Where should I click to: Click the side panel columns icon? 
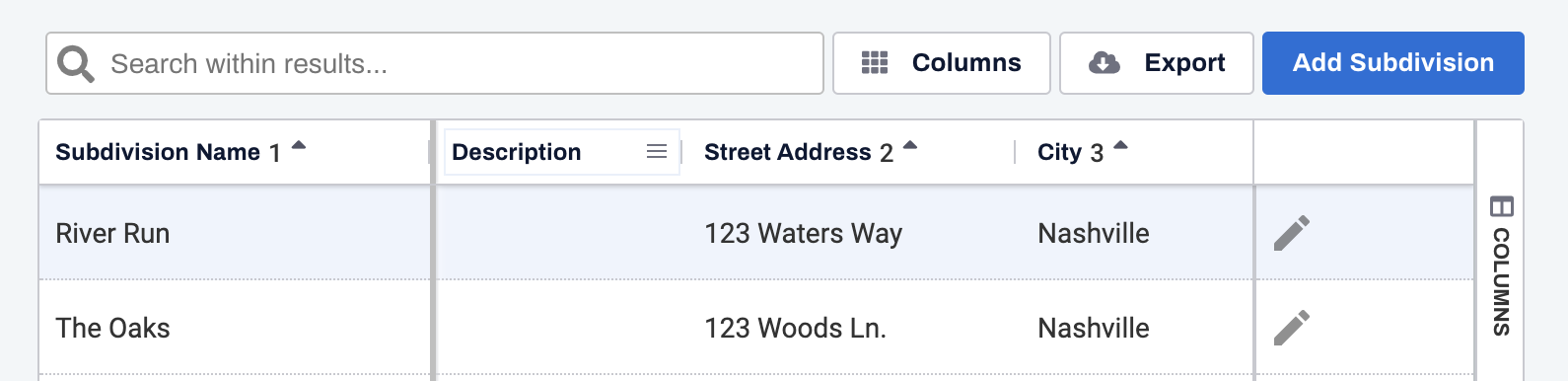[x=1501, y=206]
